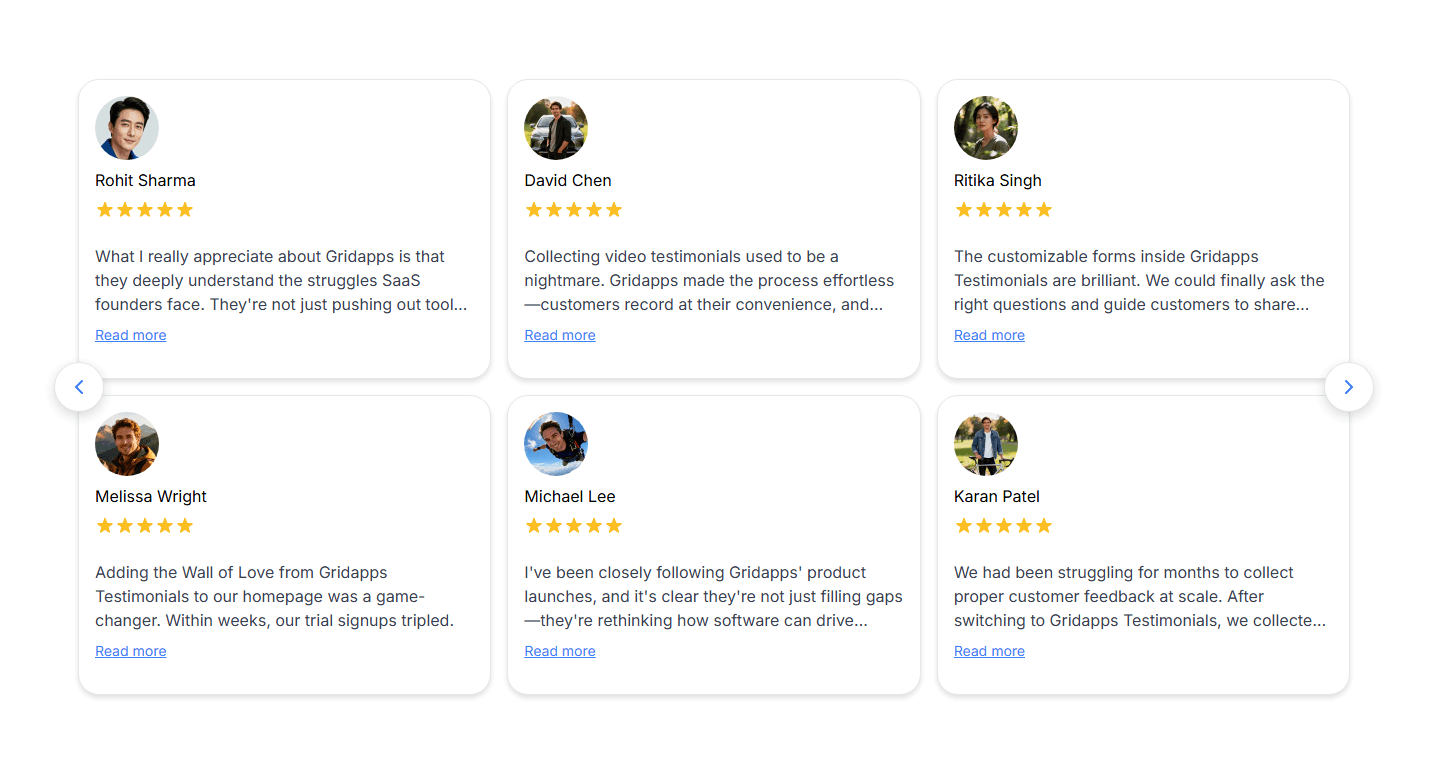Click the last star under Michael Lee
This screenshot has height=784, width=1432.
click(x=615, y=525)
